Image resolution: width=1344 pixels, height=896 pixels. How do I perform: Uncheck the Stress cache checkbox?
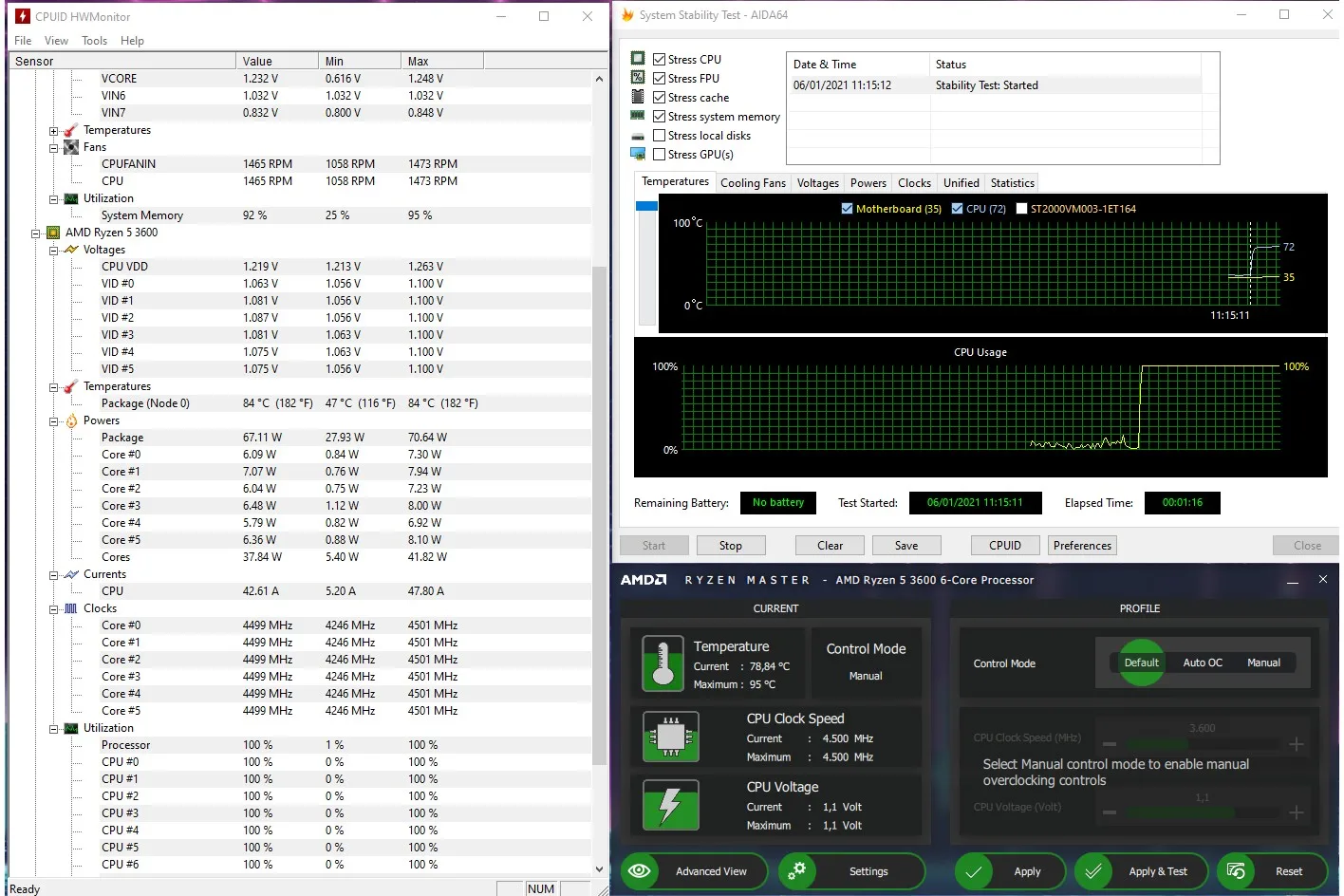659,97
